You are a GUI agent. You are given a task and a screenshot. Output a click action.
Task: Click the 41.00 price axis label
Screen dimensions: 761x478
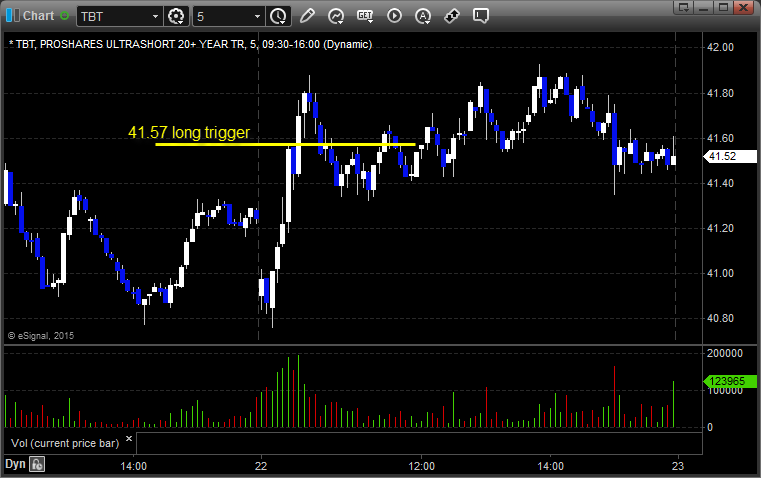(720, 273)
